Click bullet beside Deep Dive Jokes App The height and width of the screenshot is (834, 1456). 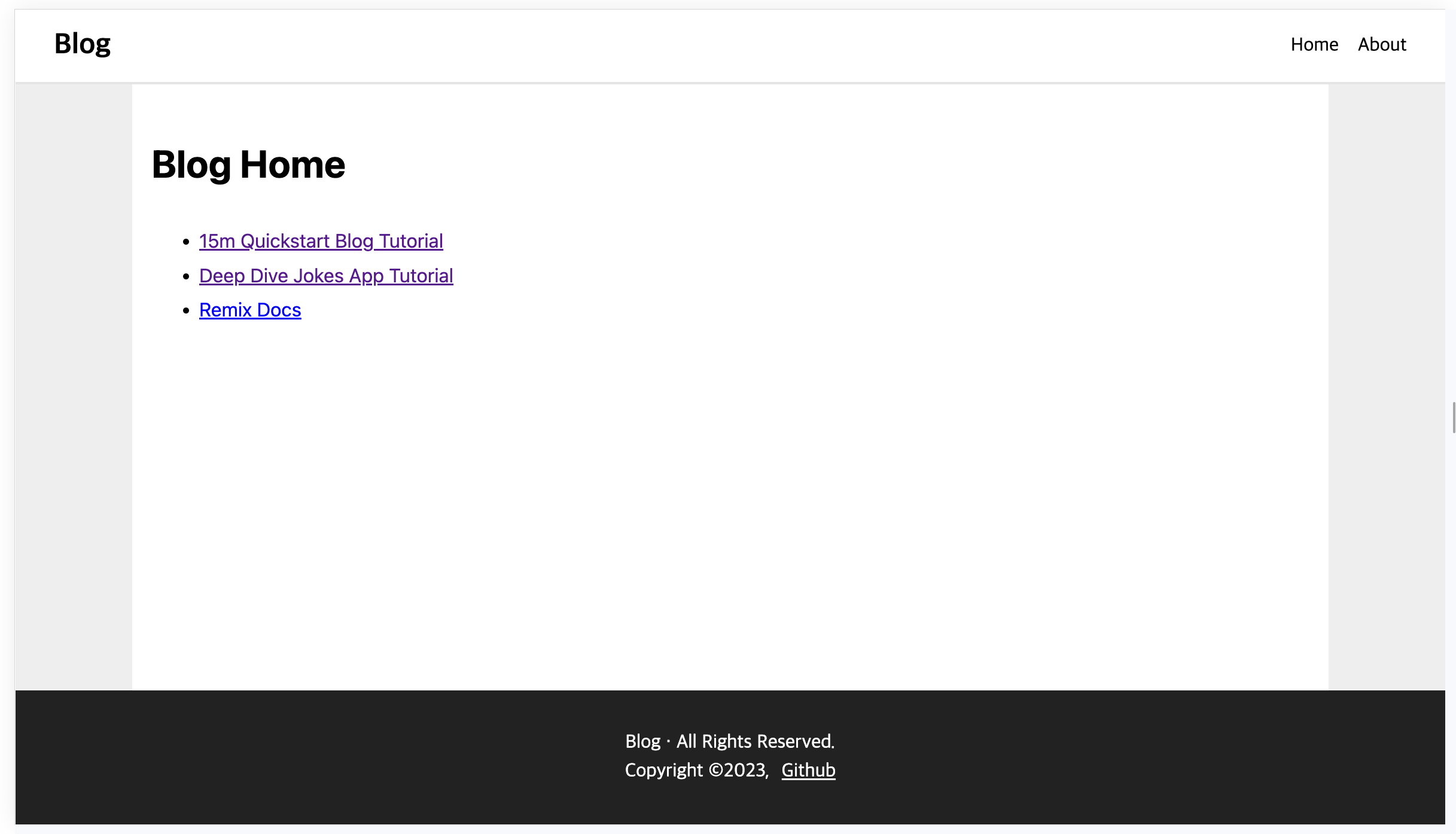point(186,276)
